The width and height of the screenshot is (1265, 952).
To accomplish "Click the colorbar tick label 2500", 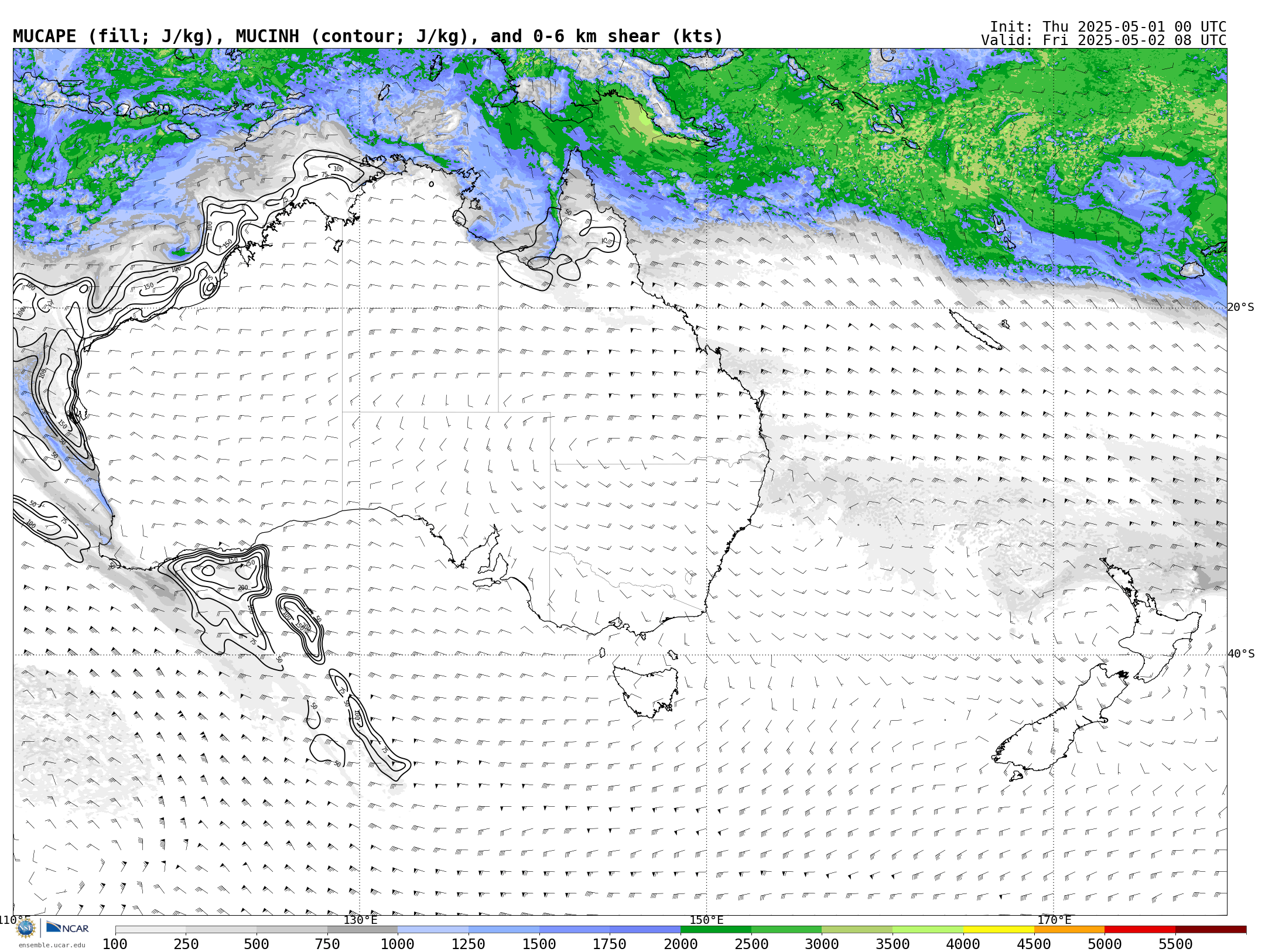I will [x=751, y=944].
